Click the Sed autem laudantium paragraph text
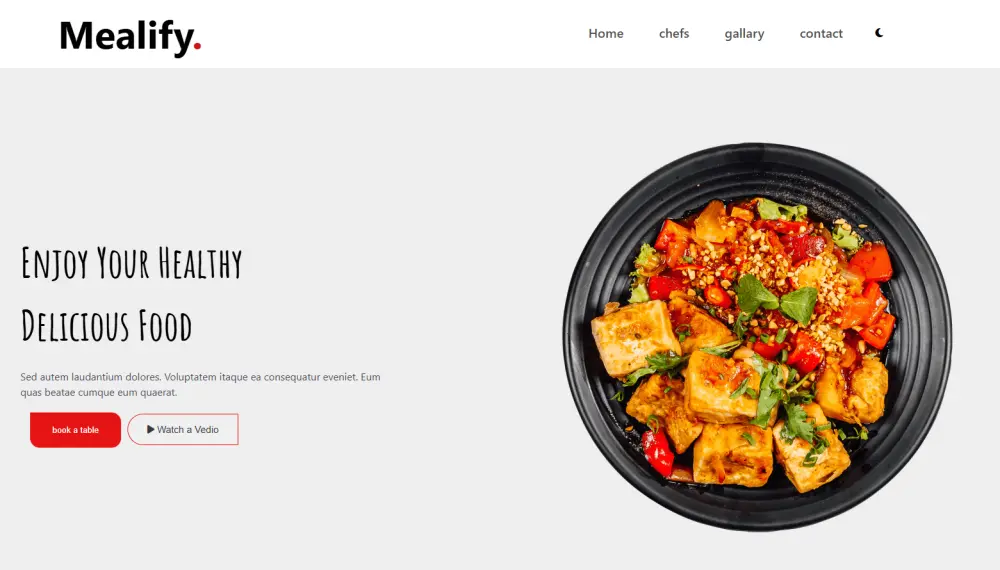 click(x=200, y=384)
